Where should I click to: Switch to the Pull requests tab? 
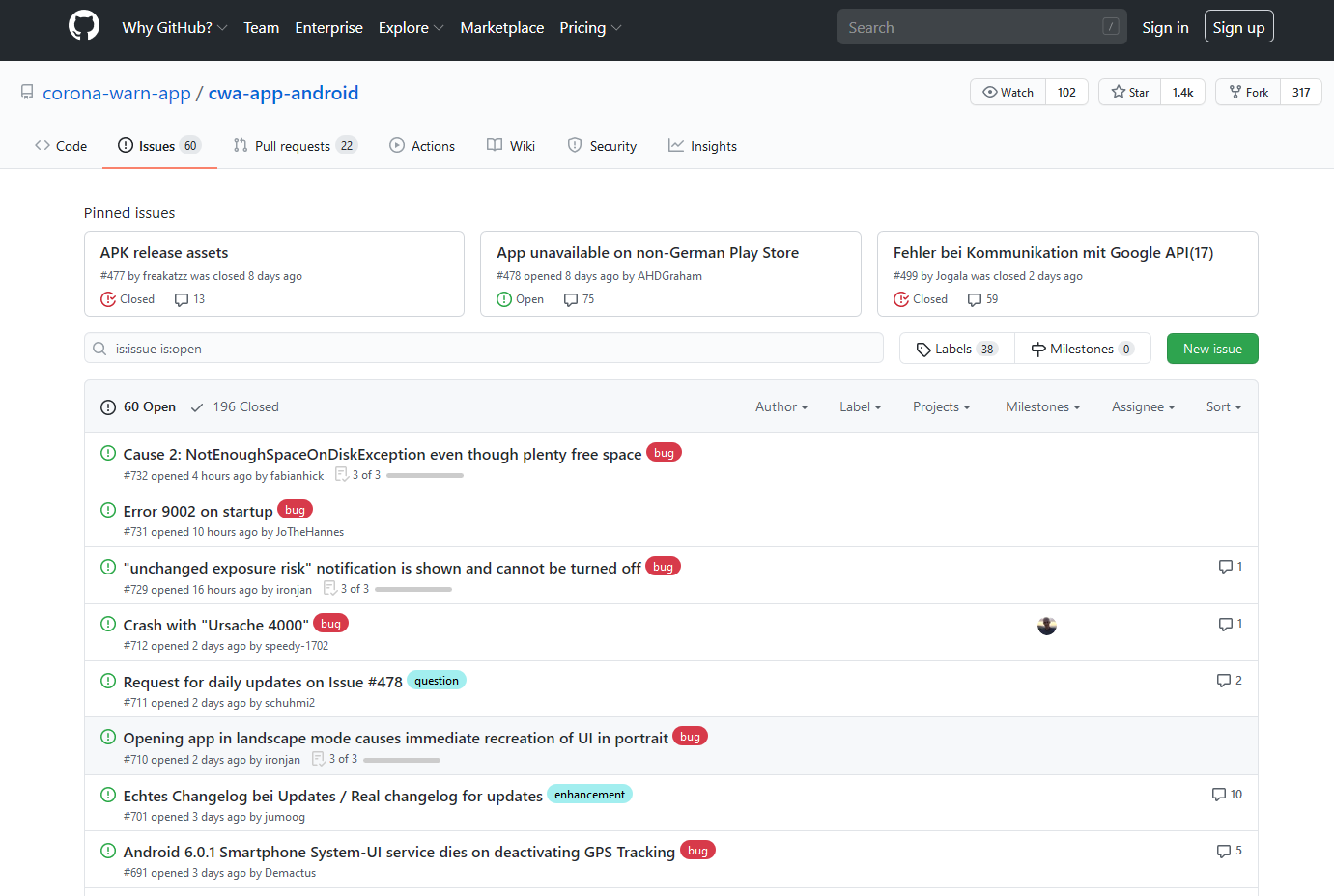[296, 146]
